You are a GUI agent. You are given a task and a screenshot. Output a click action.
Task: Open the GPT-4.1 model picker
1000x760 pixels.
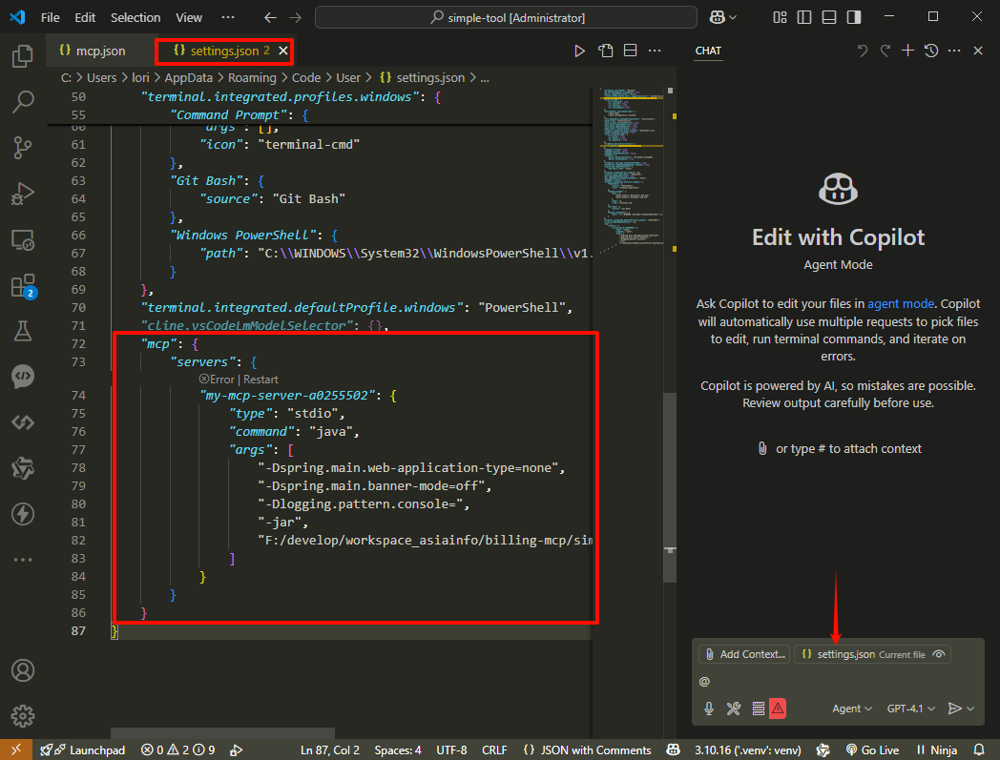pos(910,708)
